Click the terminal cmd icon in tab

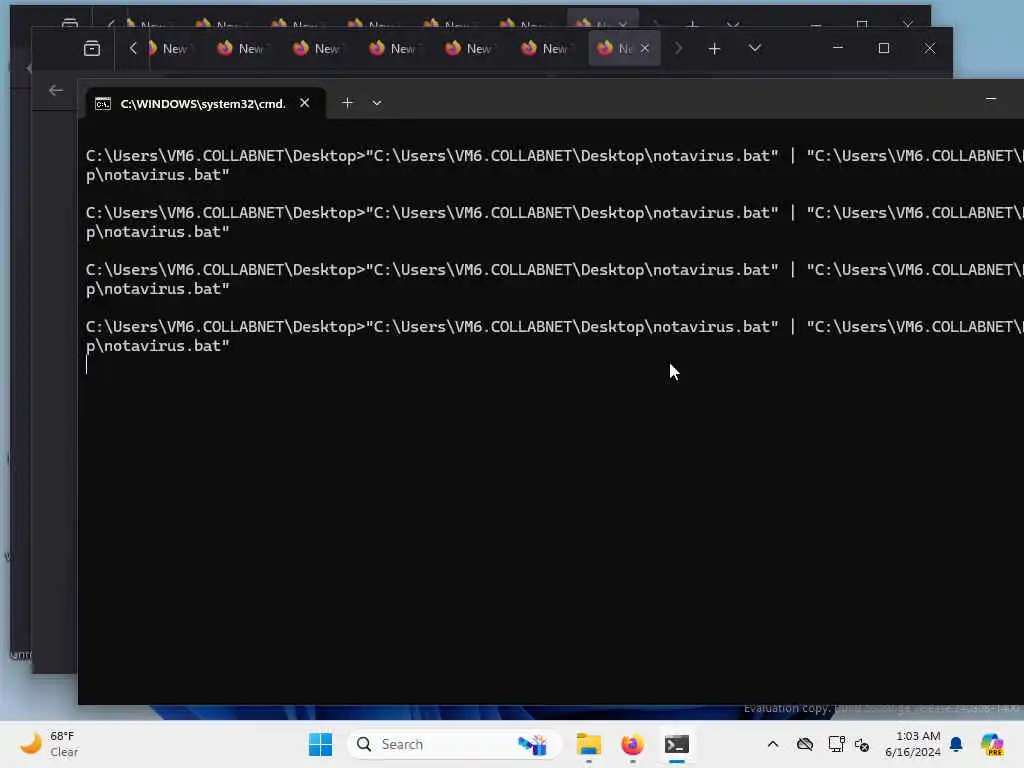(103, 104)
